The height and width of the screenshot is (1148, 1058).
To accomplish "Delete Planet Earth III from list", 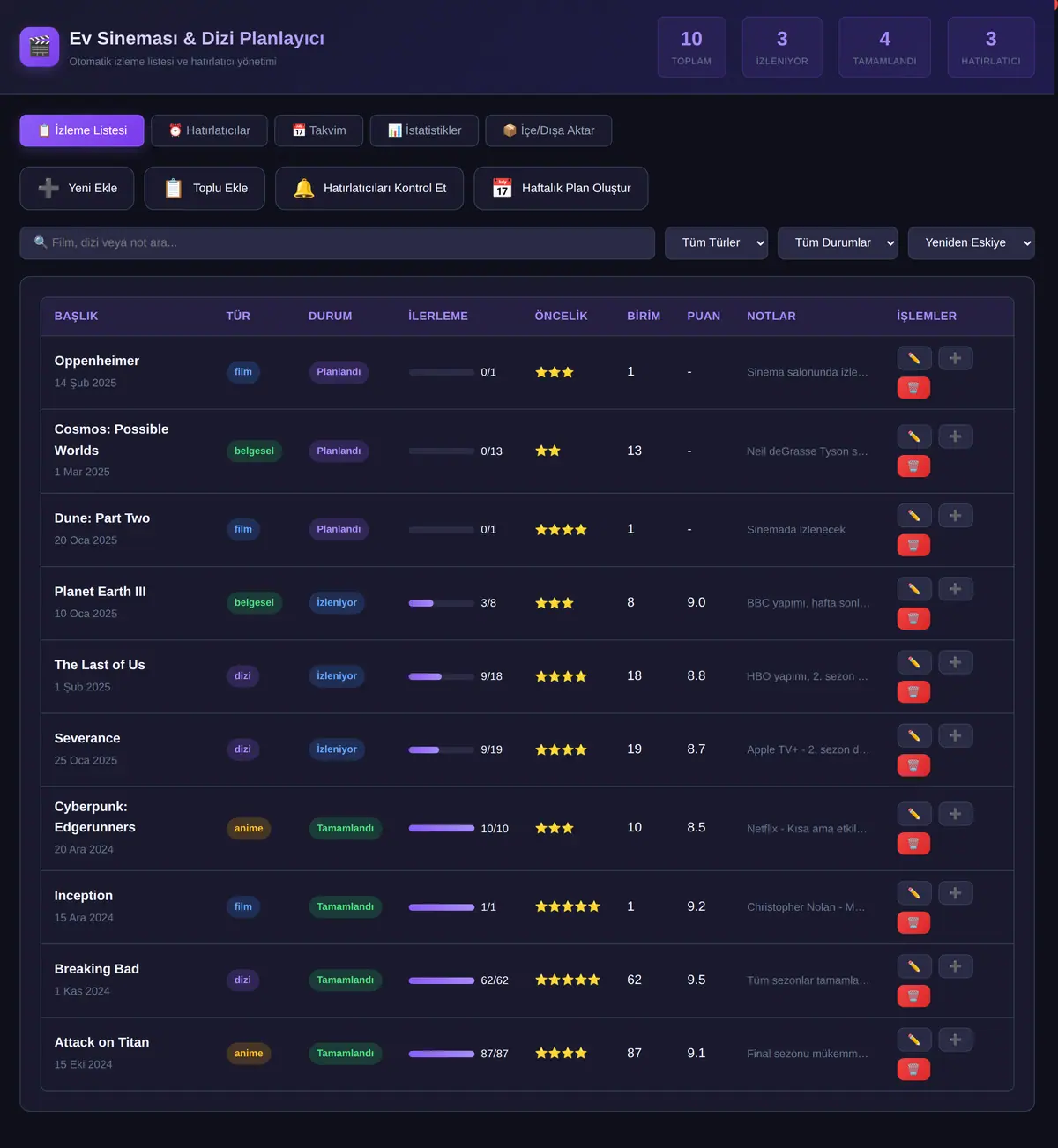I will coord(913,618).
